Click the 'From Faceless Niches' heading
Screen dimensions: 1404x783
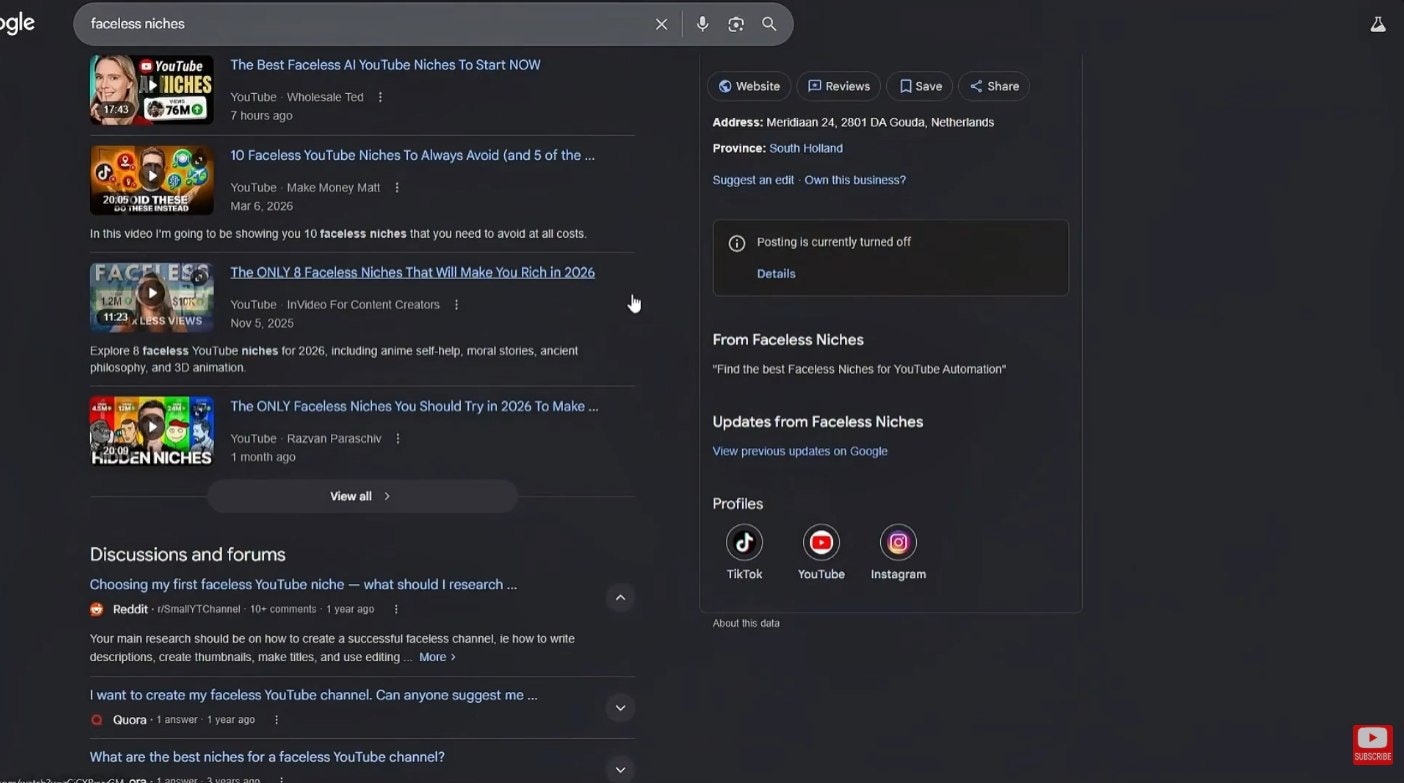coord(788,340)
